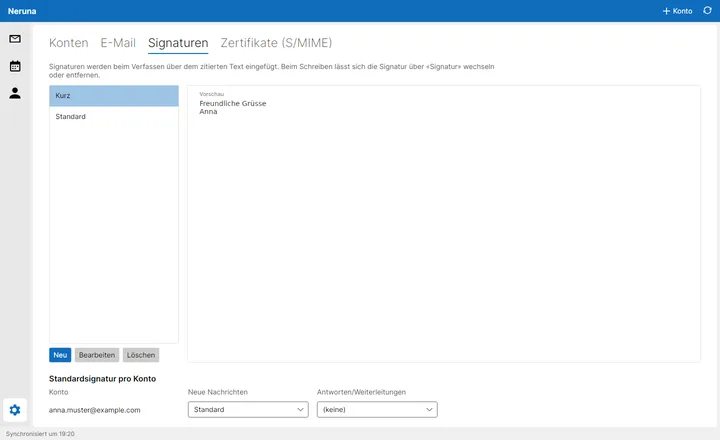
Task: Click the sync refresh icon in header
Action: pyautogui.click(x=707, y=11)
